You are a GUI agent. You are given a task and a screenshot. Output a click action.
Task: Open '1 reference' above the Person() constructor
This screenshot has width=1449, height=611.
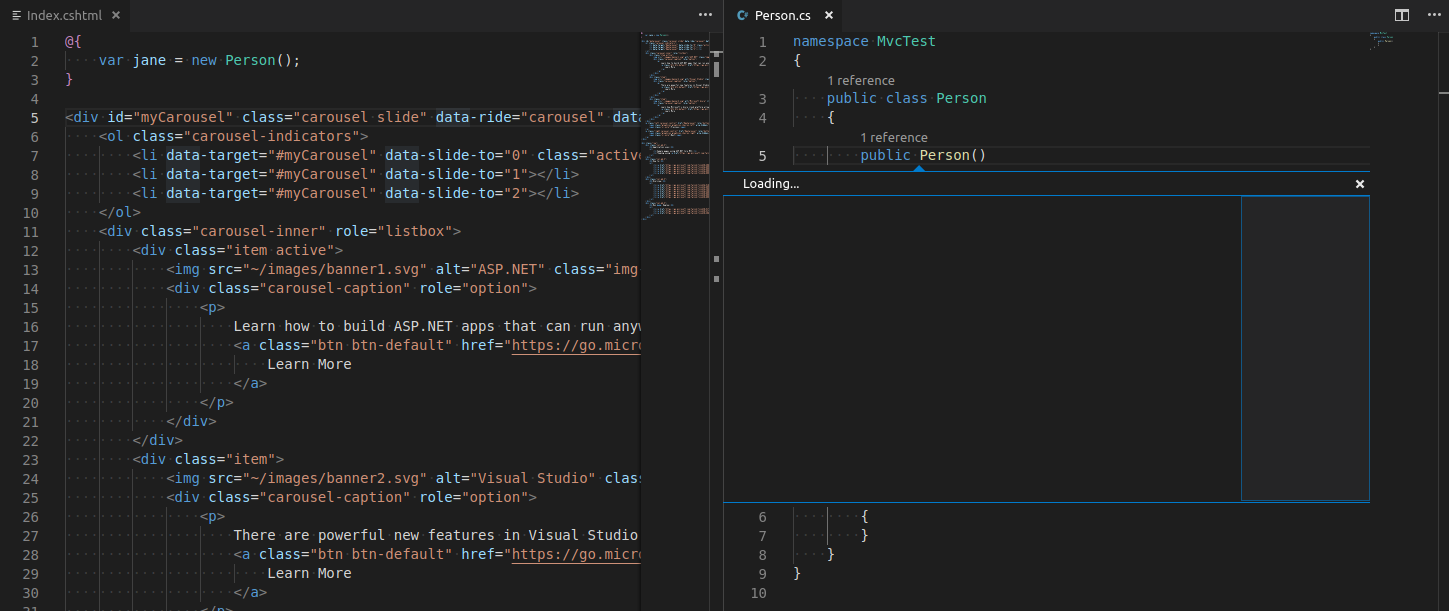point(893,137)
